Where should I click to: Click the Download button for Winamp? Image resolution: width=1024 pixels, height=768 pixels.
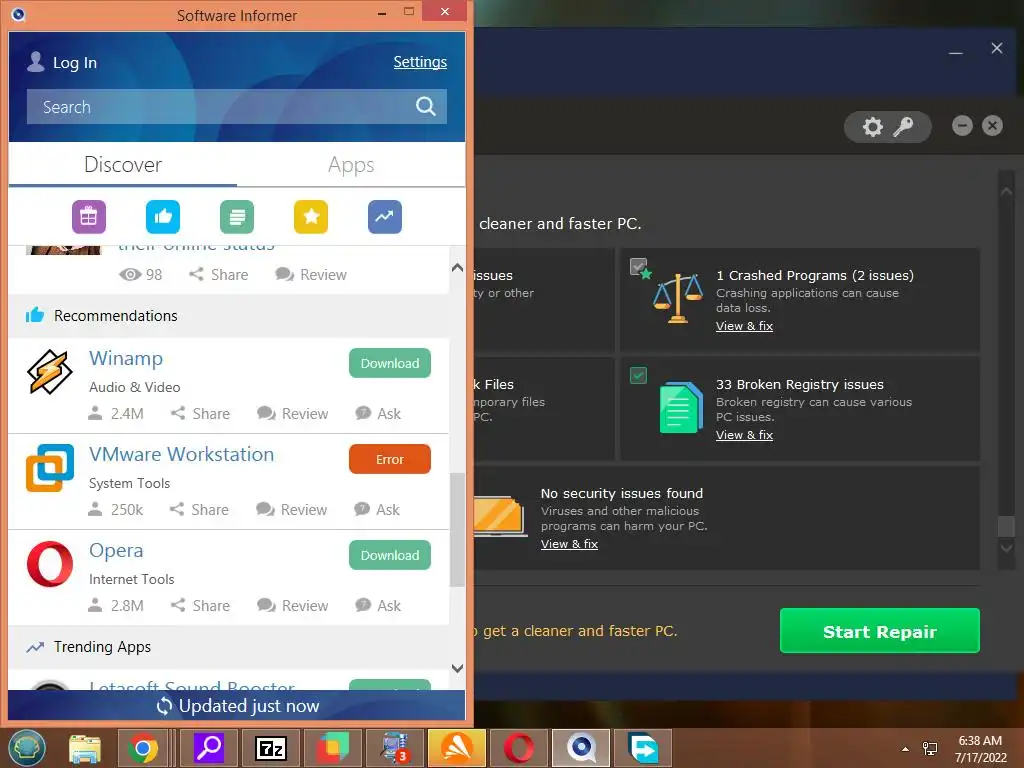[x=390, y=363]
